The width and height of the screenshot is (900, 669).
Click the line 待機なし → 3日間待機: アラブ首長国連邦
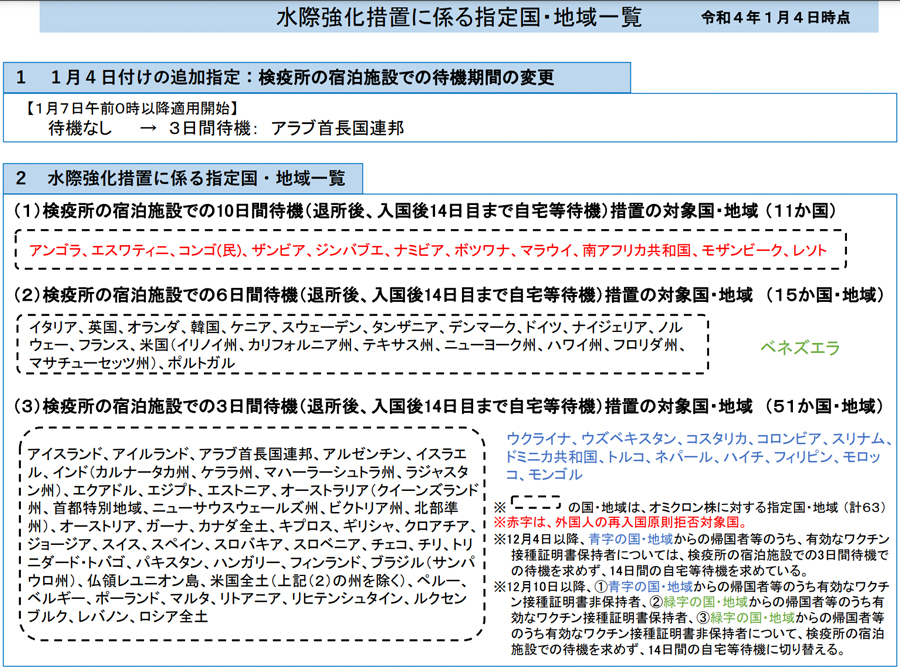pyautogui.click(x=226, y=127)
